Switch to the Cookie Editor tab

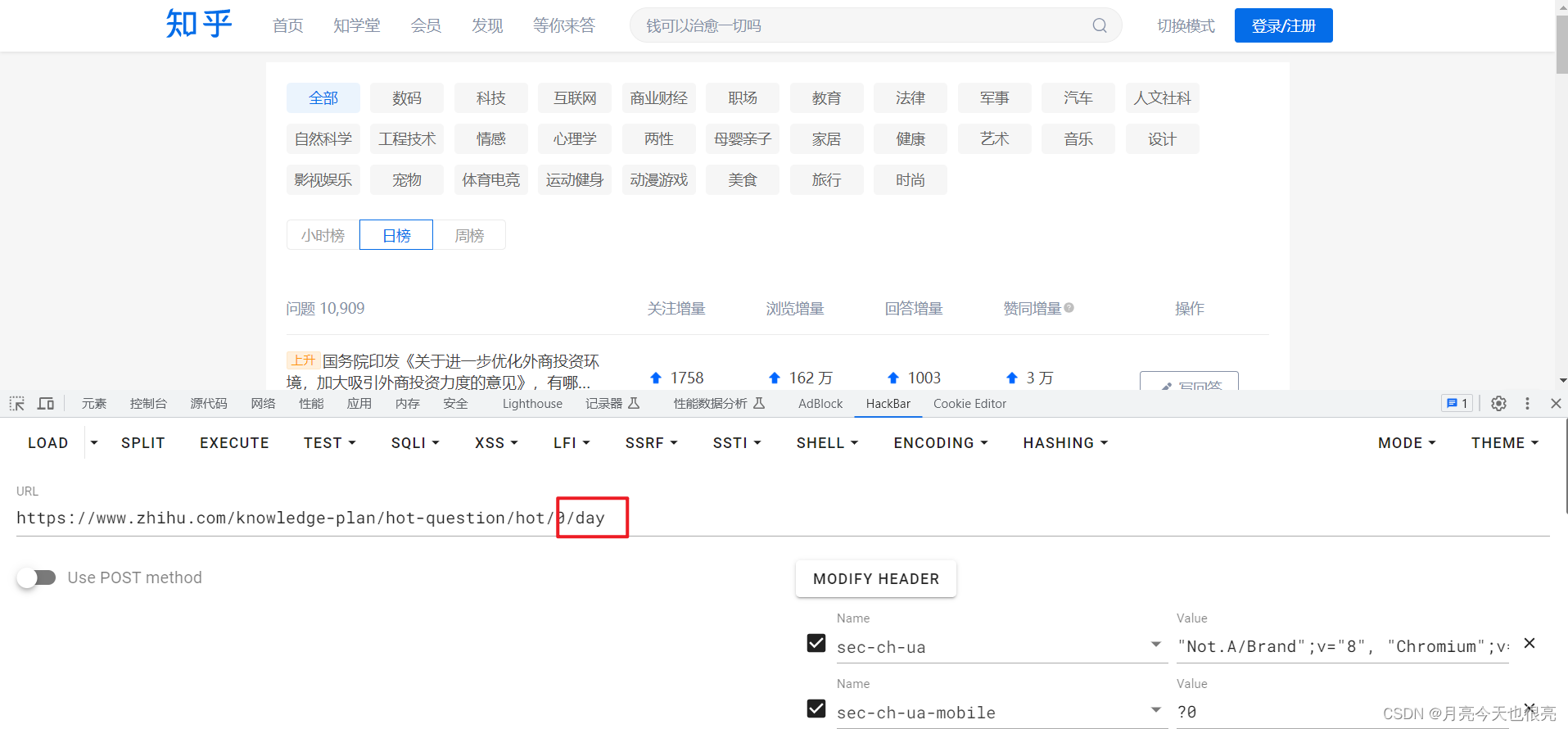coord(969,403)
